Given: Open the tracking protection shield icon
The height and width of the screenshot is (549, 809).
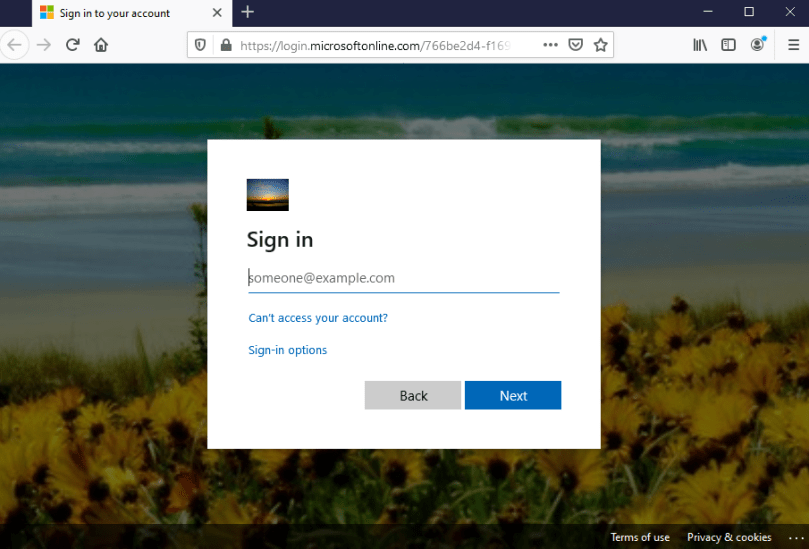Looking at the screenshot, I should (x=201, y=45).
